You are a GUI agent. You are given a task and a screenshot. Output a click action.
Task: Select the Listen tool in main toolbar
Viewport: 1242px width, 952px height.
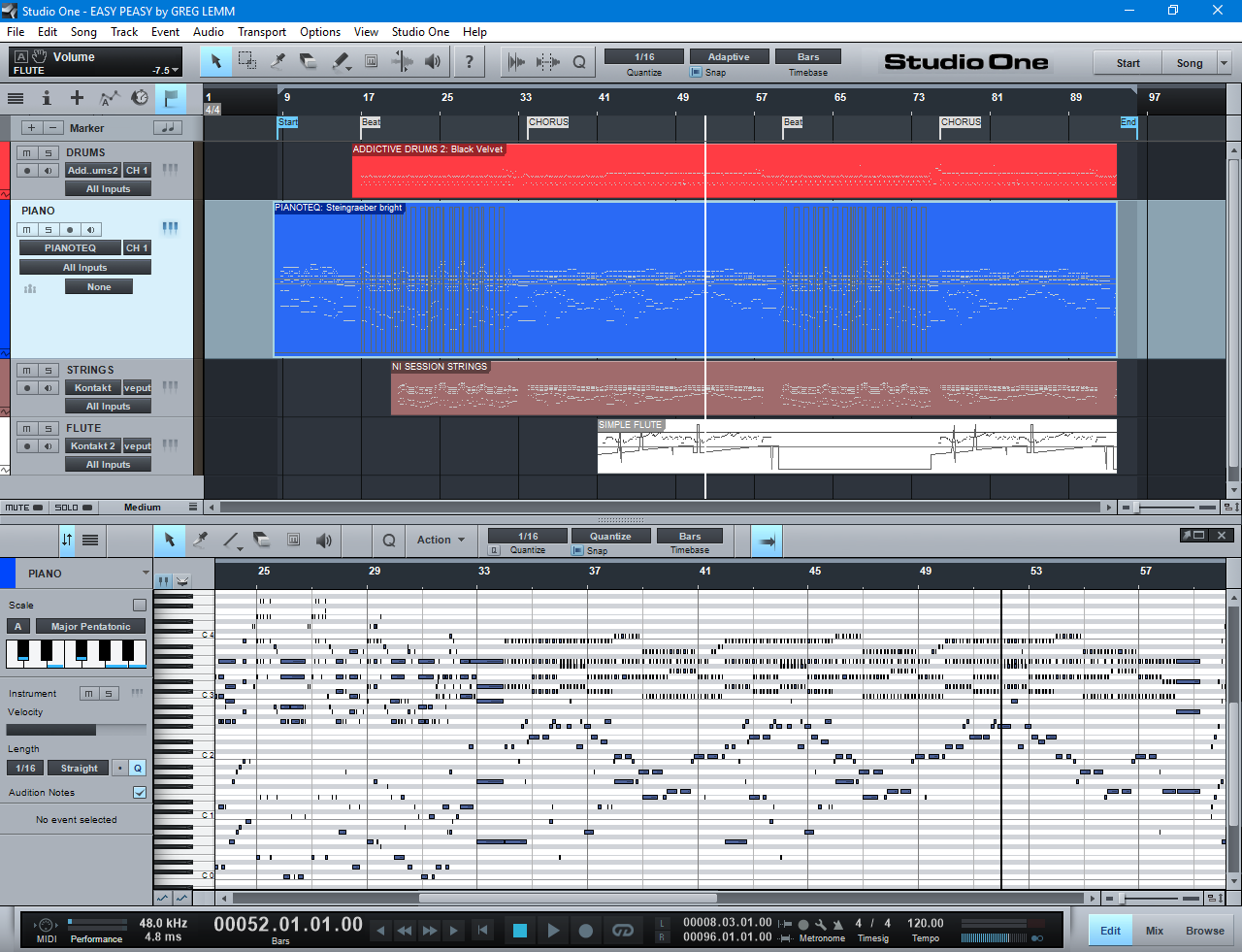tap(433, 62)
